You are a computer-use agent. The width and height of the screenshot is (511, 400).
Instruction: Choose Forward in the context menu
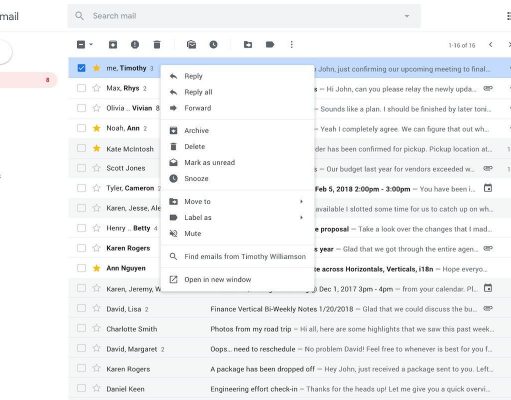click(x=237, y=108)
